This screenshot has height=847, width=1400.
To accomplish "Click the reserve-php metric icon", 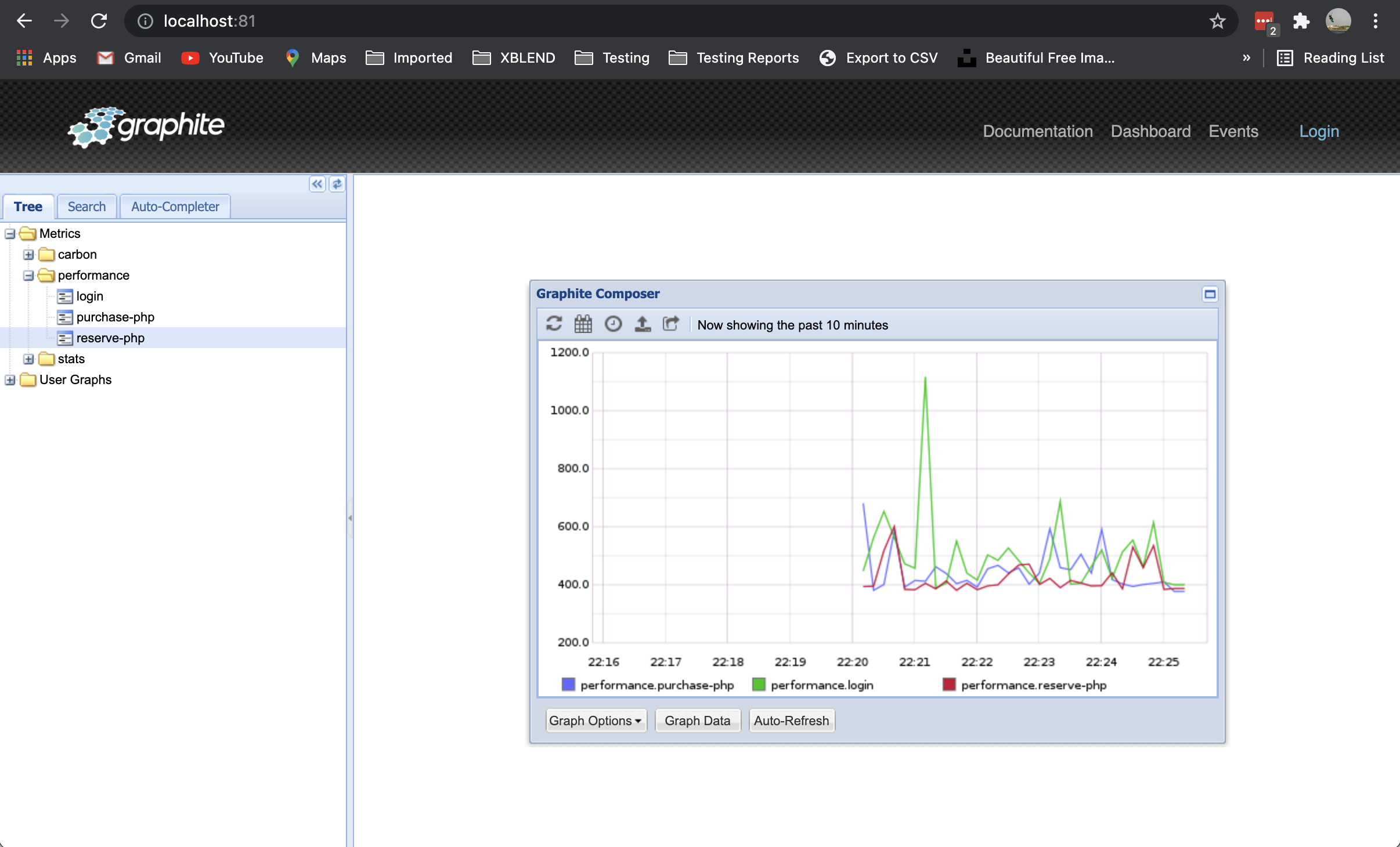I will [65, 338].
